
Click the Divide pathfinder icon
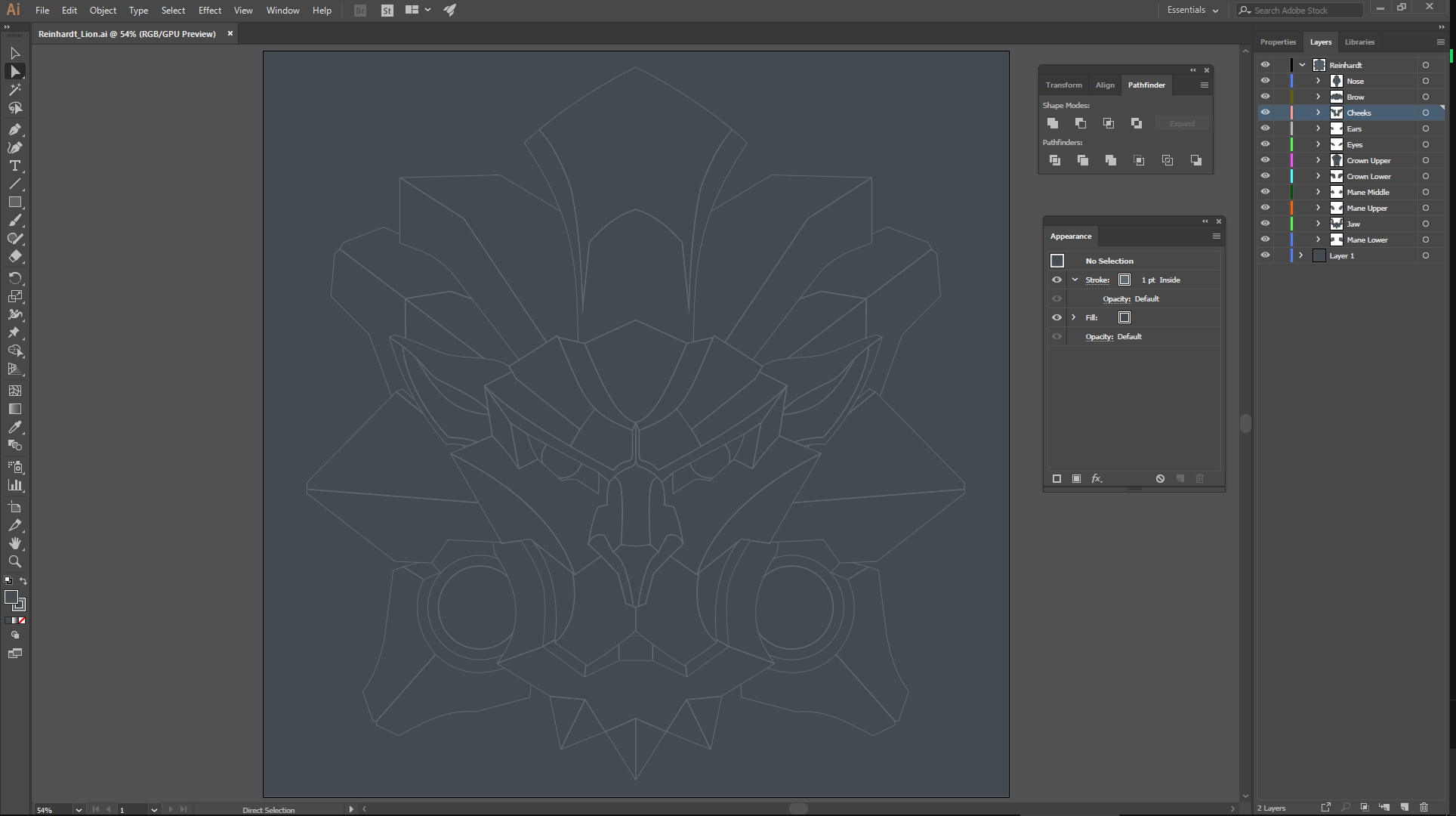click(1055, 160)
